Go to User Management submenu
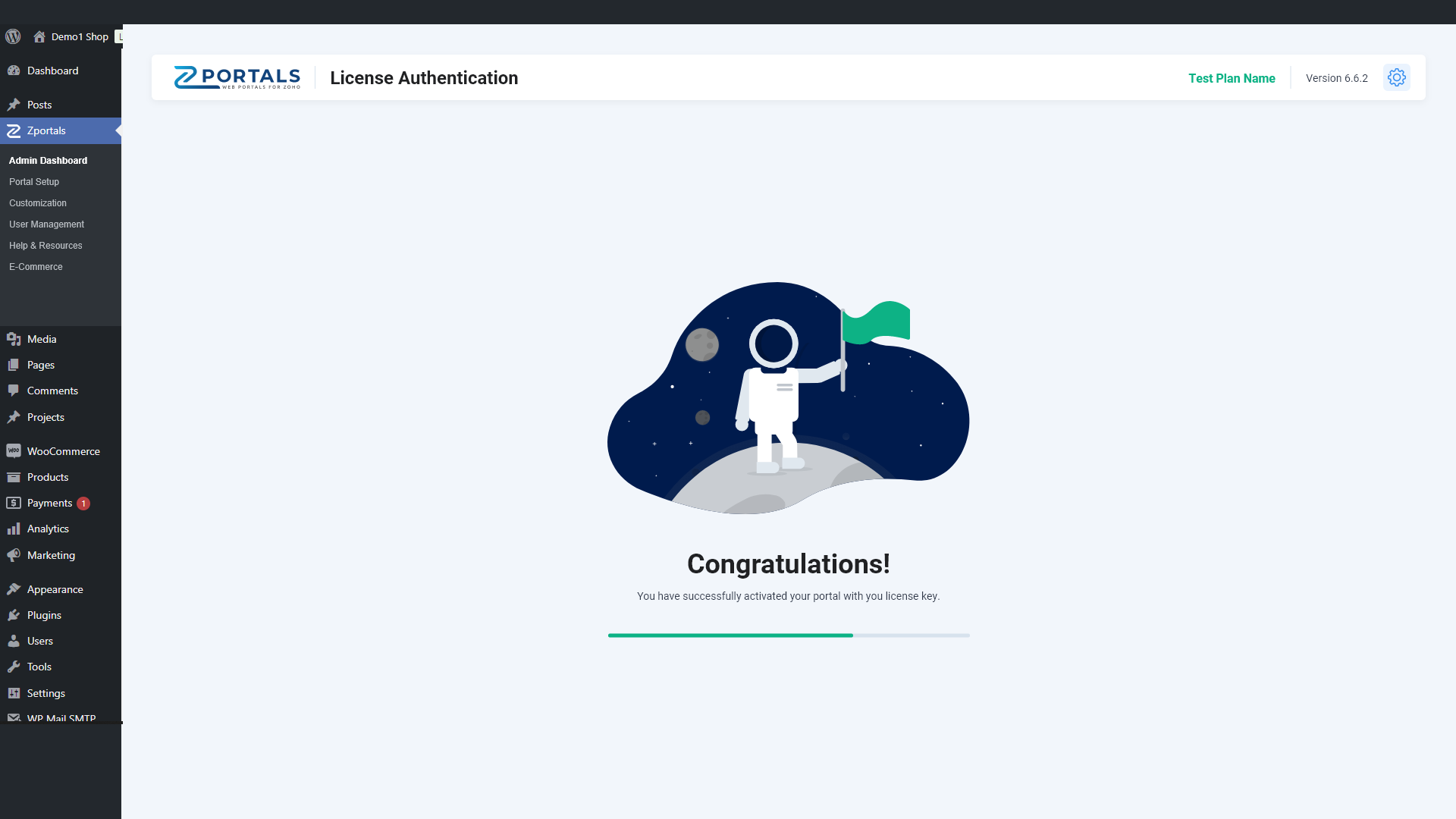The width and height of the screenshot is (1456, 819). point(46,224)
